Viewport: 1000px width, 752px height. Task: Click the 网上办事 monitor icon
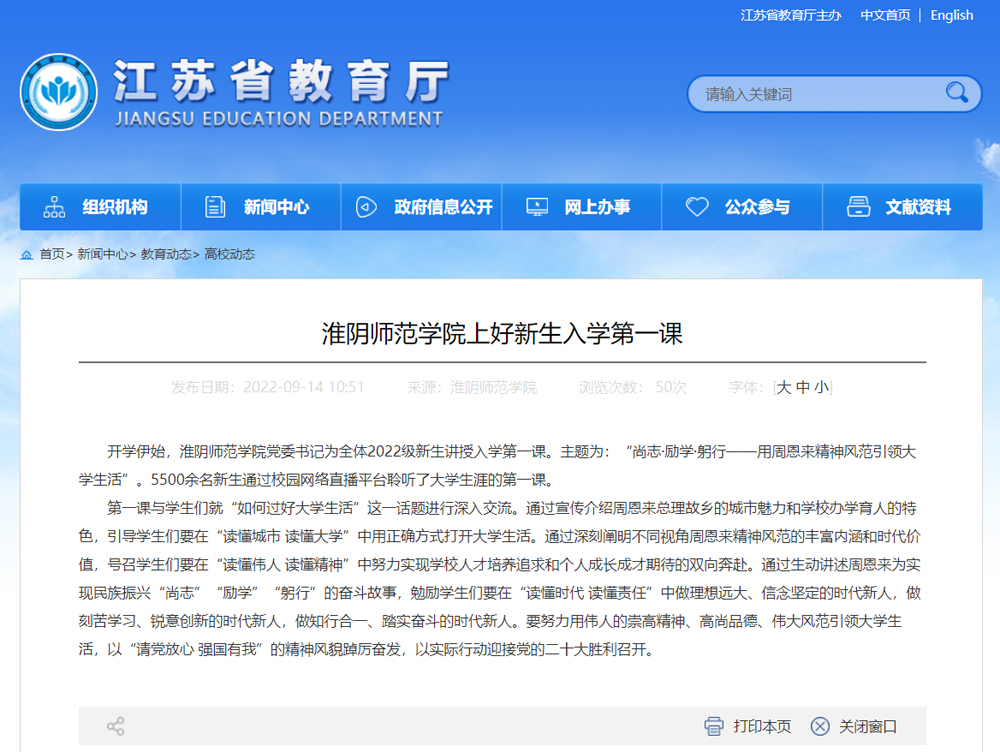(537, 207)
